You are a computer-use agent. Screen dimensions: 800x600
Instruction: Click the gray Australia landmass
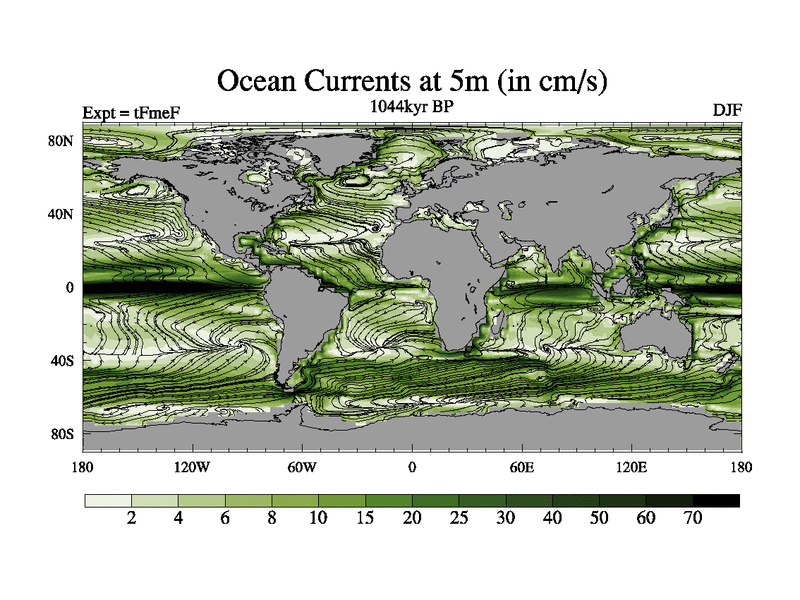[650, 335]
